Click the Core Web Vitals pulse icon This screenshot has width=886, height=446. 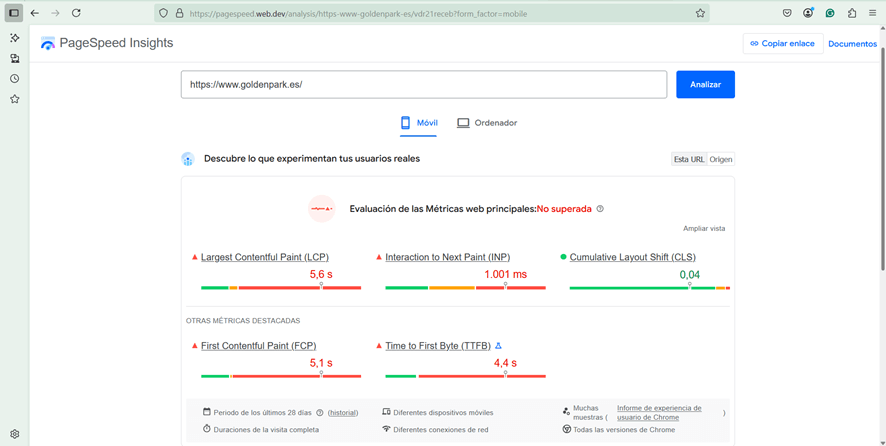tap(322, 209)
